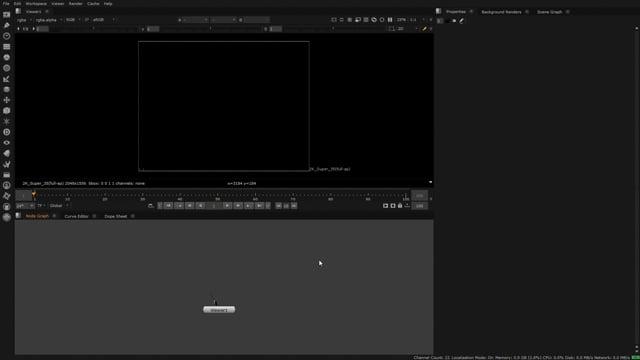Click the play forward button
Screen dimensions: 640x360
tap(228, 206)
